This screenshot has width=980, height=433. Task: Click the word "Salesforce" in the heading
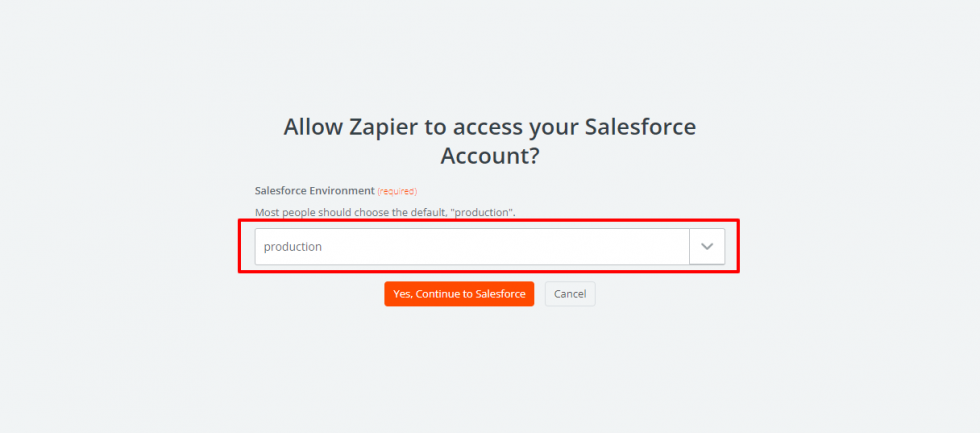click(640, 127)
